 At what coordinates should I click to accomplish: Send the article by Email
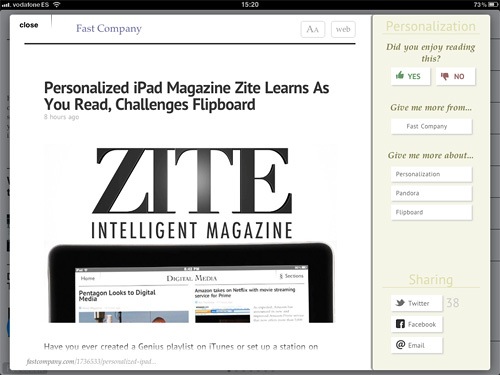(417, 345)
